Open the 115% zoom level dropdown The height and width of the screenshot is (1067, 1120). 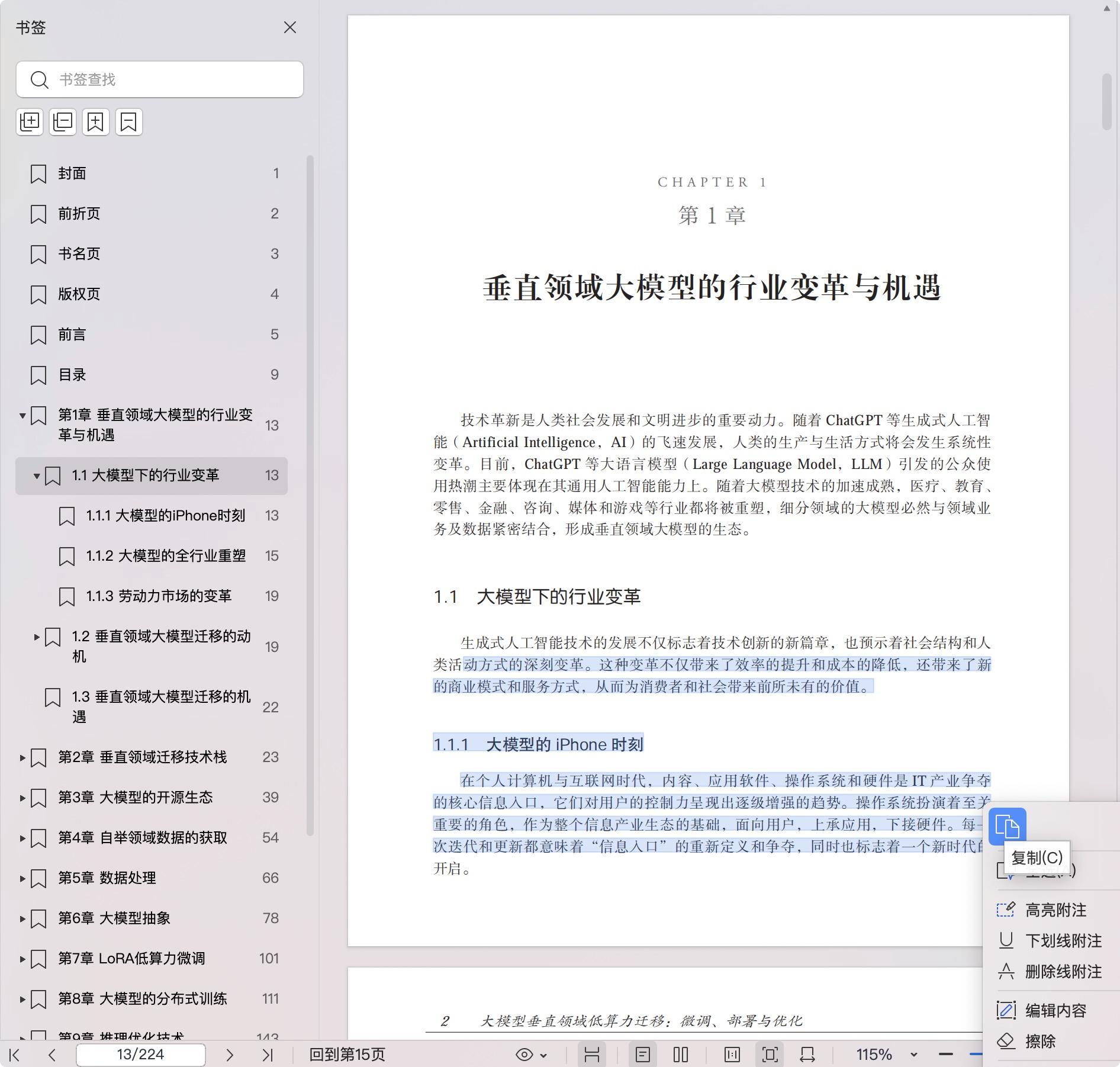913,1055
